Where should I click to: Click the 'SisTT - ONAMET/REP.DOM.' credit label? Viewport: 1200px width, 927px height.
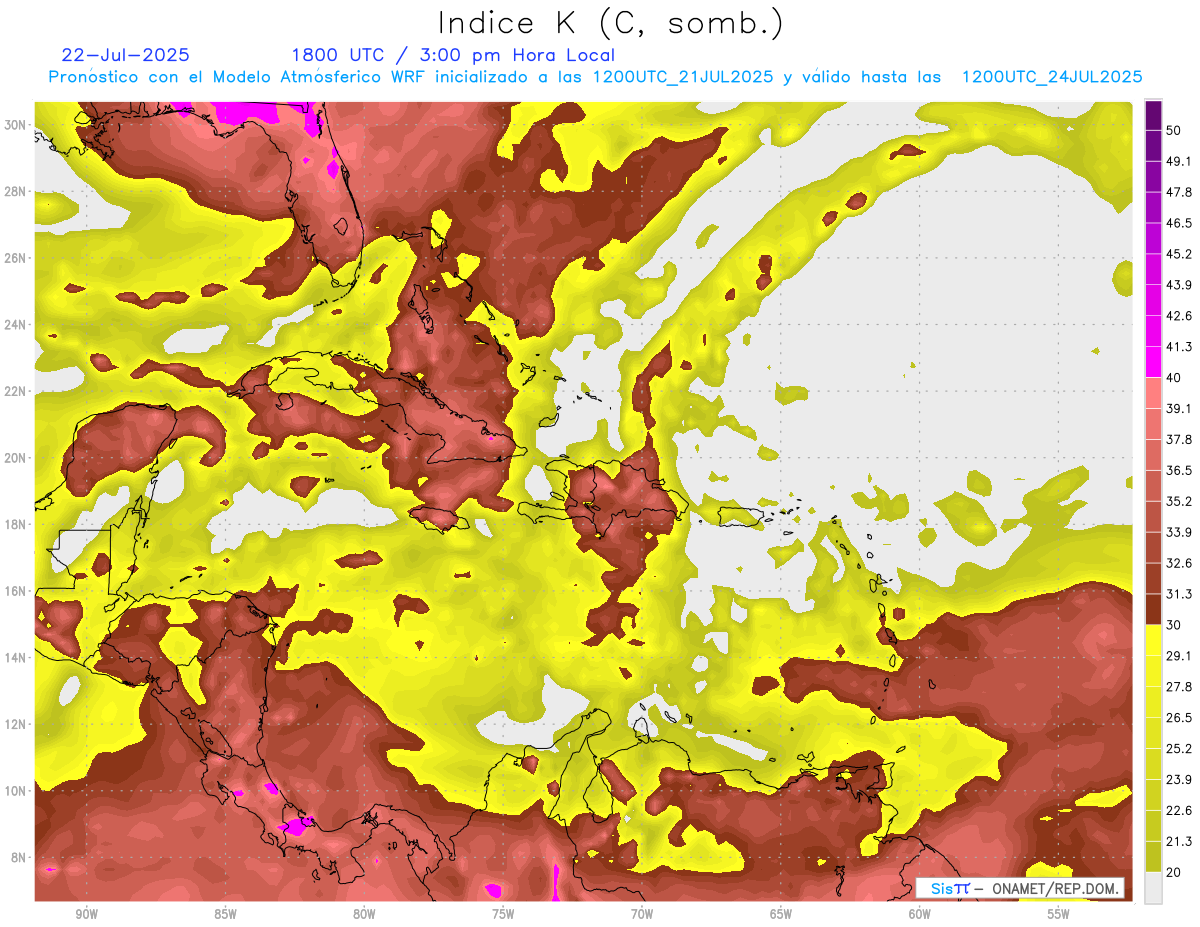(1020, 888)
